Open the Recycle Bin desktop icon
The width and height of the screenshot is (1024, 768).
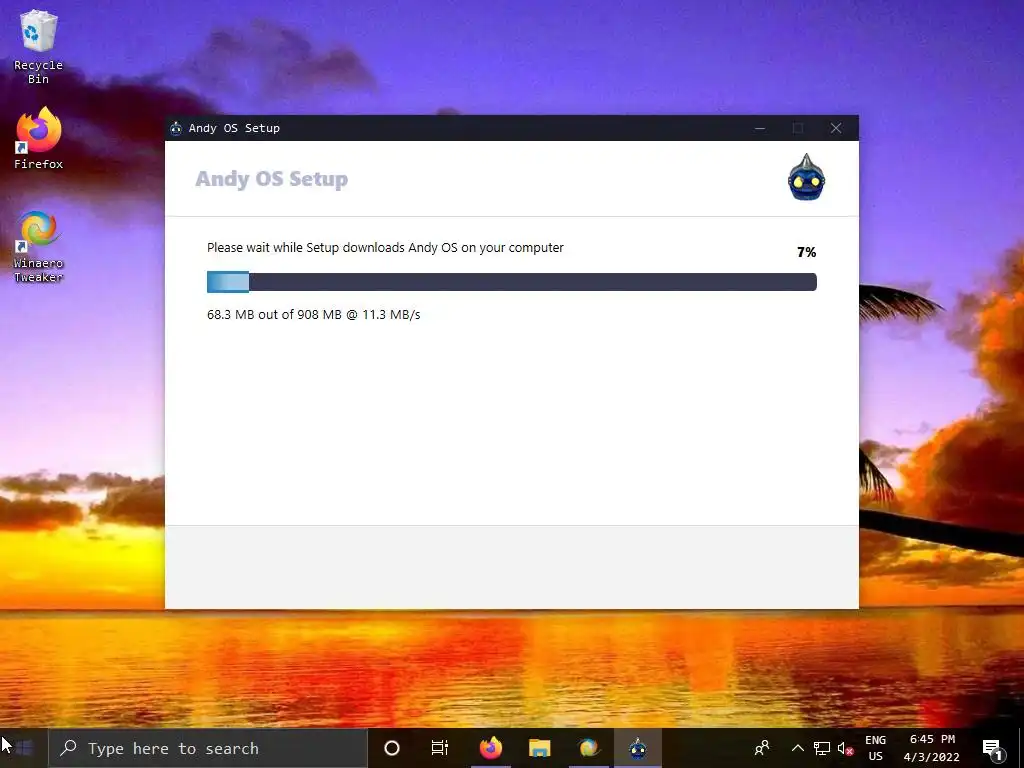point(39,47)
